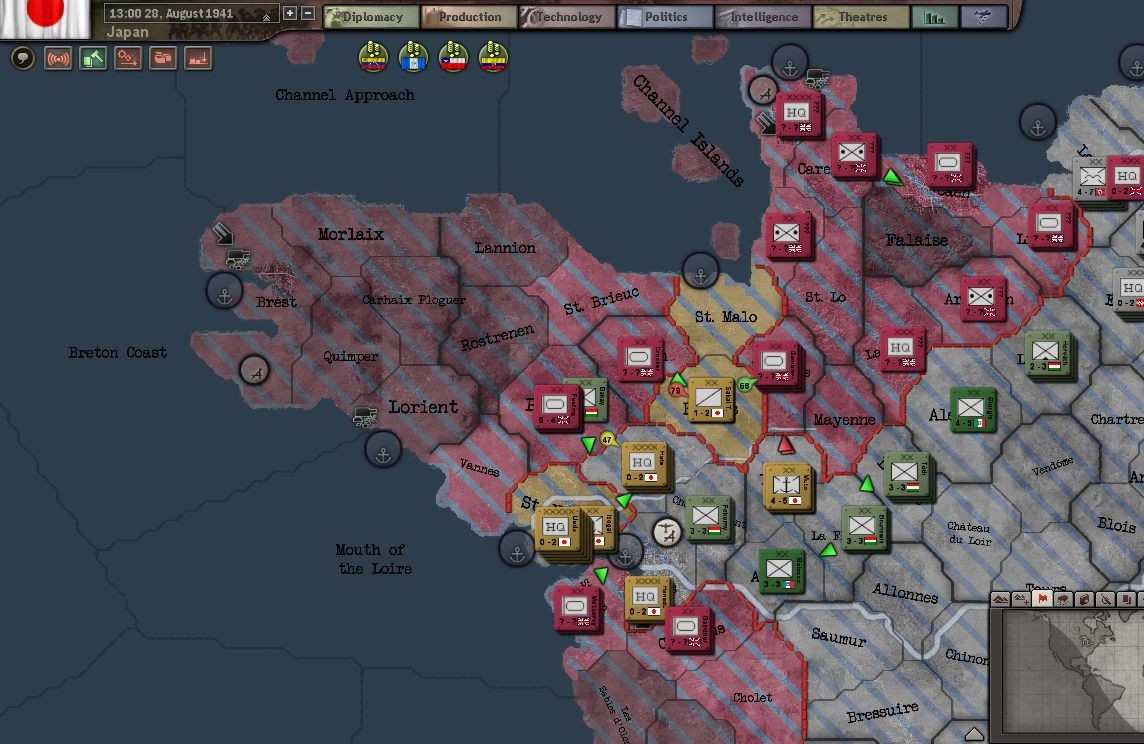The height and width of the screenshot is (744, 1144).
Task: Open the Statistics chart icon tab
Action: click(934, 17)
